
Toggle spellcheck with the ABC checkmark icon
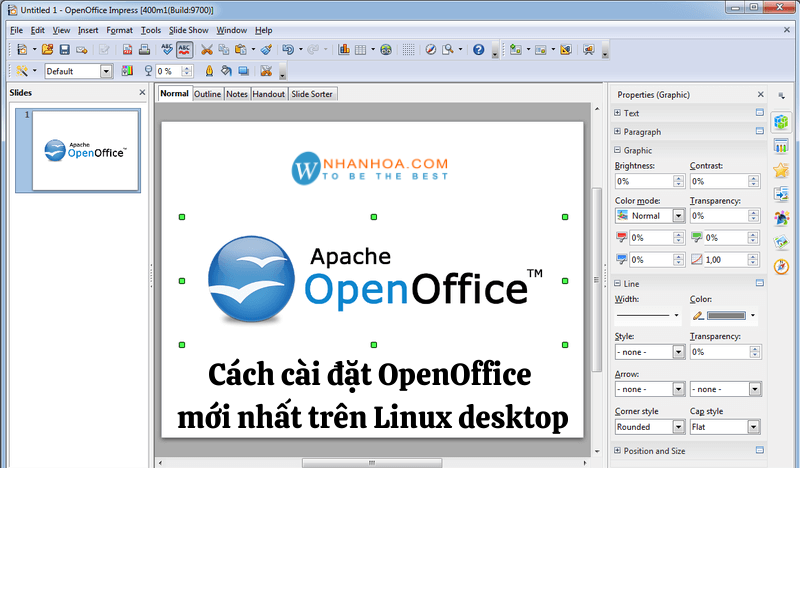click(x=165, y=49)
